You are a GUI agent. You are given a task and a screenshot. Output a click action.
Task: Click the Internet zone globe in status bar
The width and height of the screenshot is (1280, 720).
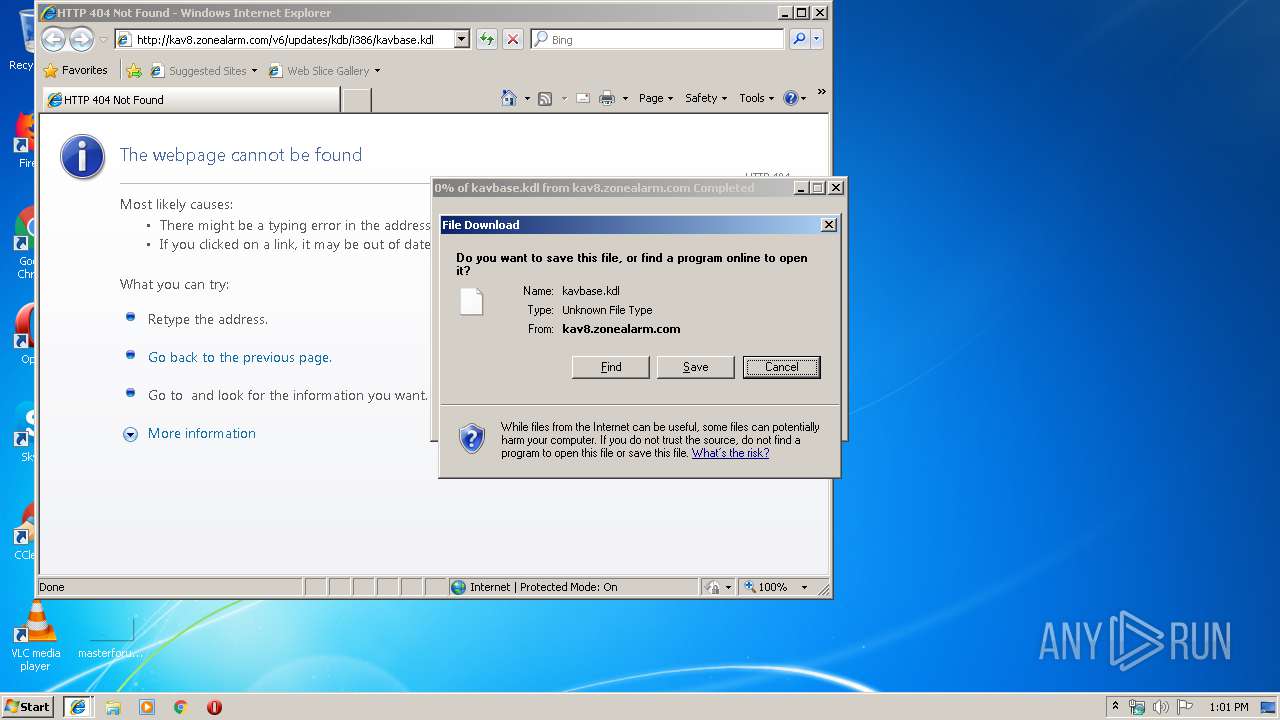pyautogui.click(x=459, y=587)
